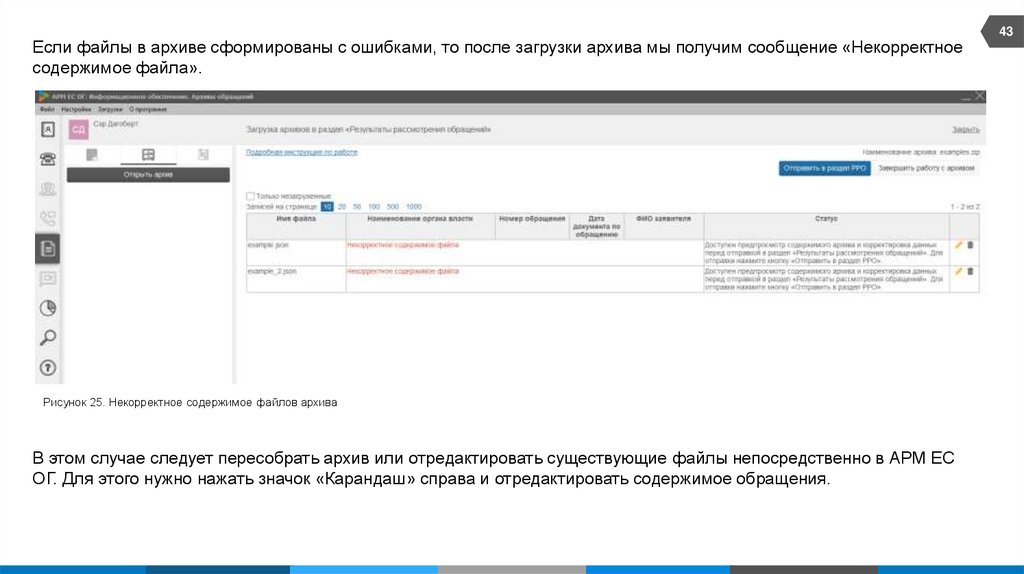
Task: Click the status text of example_2.json row
Action: 824,279
